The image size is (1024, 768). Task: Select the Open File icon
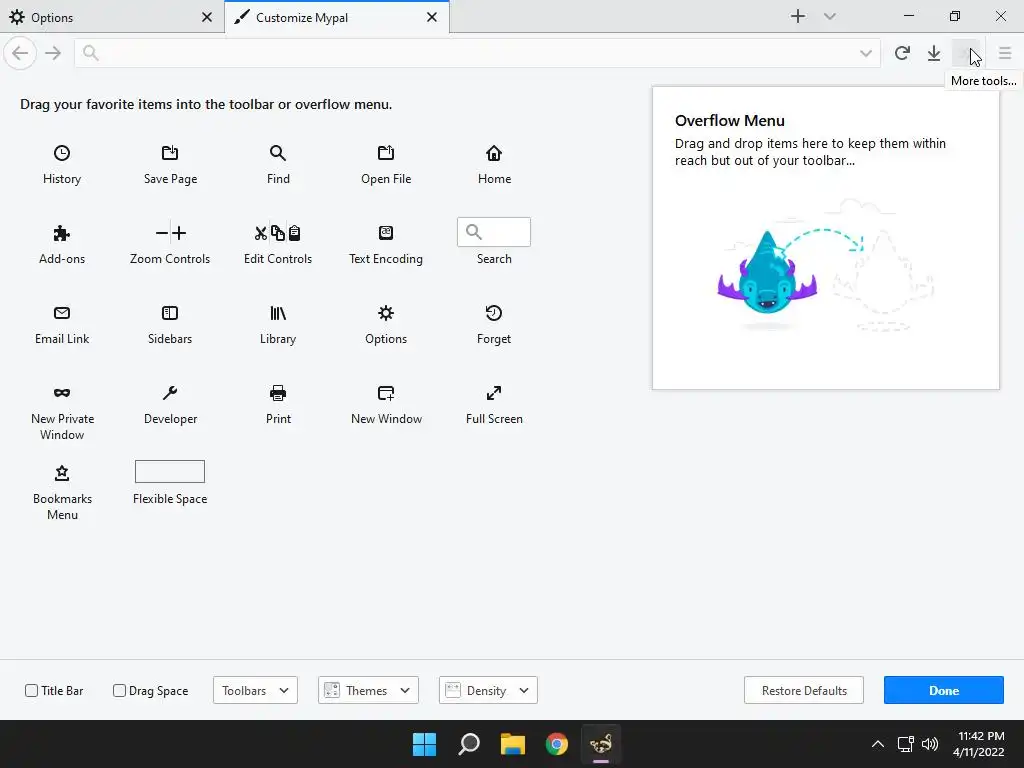coord(386,153)
